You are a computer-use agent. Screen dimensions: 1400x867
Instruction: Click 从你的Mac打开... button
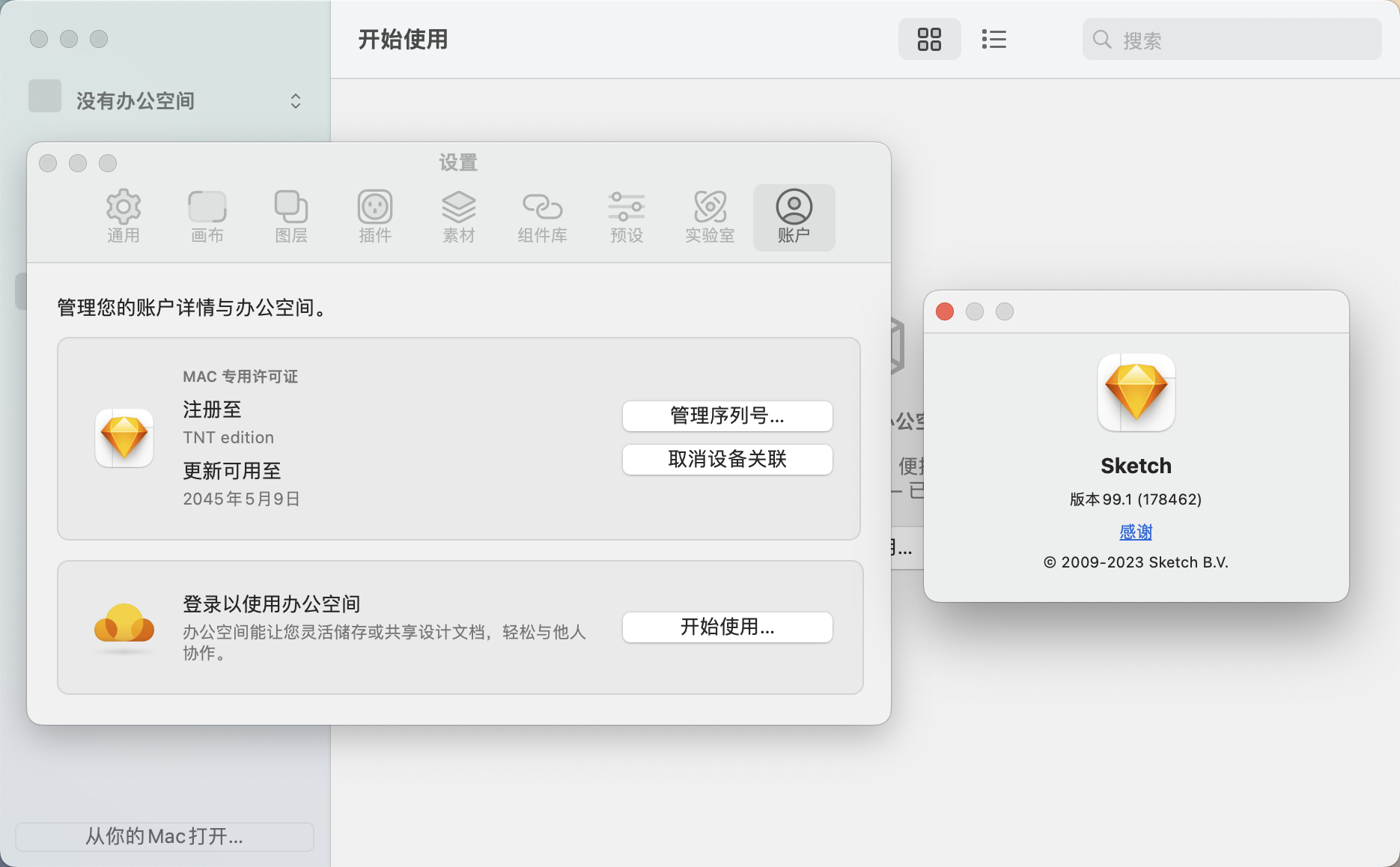pos(164,836)
